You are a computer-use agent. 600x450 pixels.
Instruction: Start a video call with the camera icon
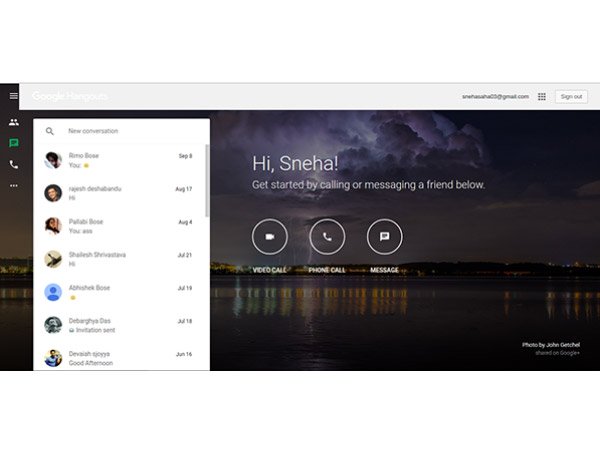pyautogui.click(x=269, y=237)
